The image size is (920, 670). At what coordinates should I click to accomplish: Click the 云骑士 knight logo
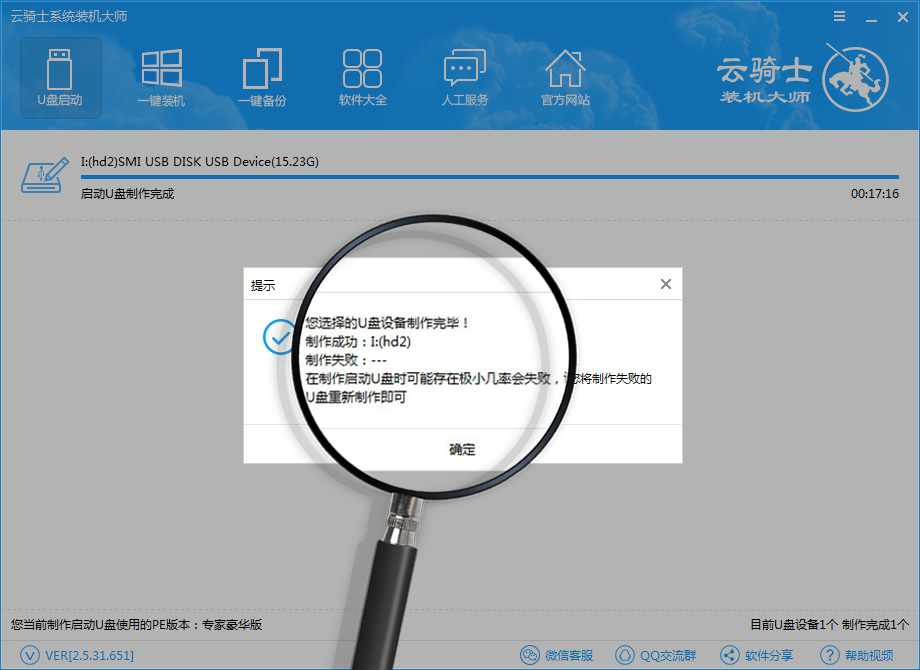pyautogui.click(x=855, y=77)
